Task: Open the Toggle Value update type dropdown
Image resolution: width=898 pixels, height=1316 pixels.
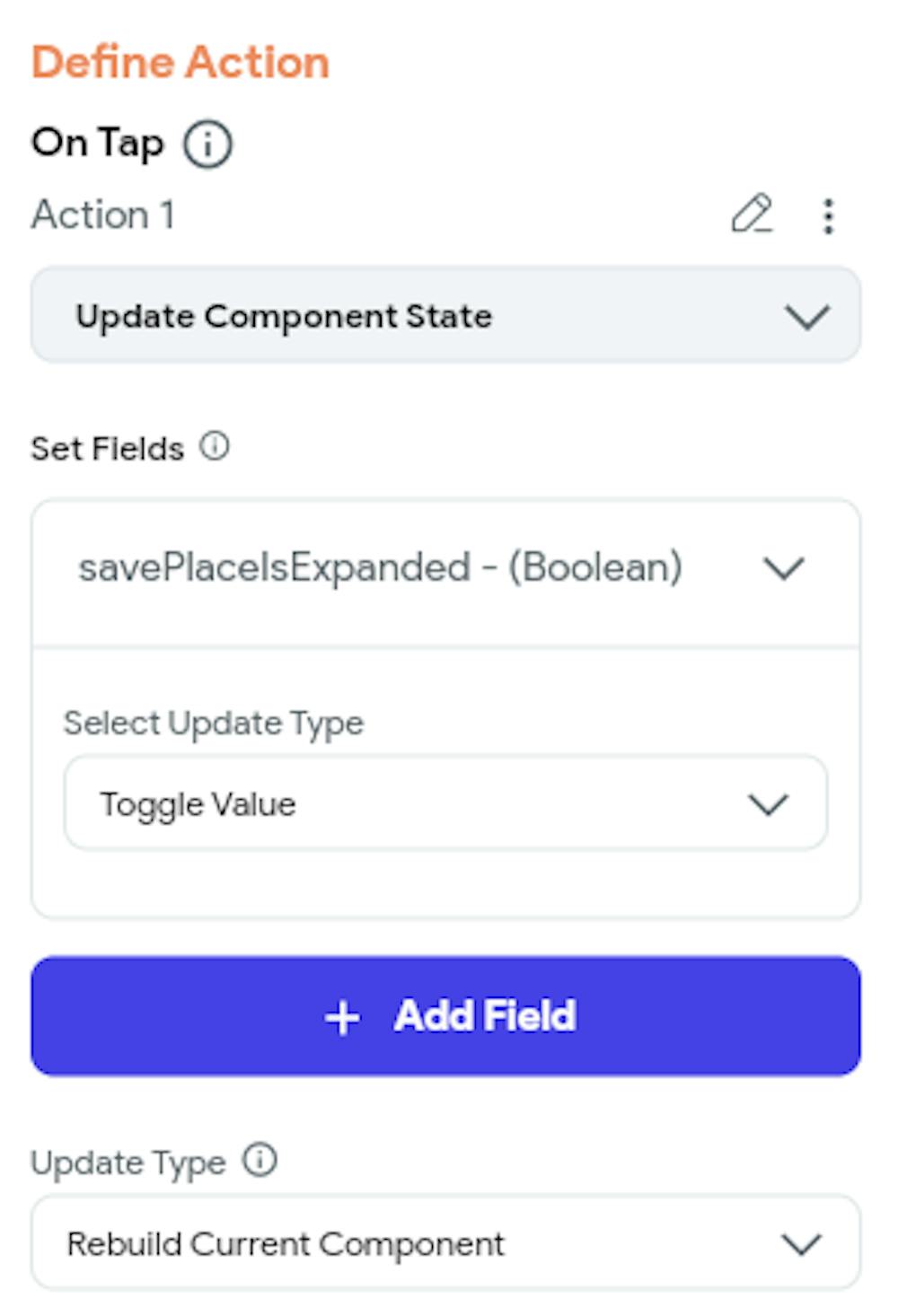Action: point(445,803)
